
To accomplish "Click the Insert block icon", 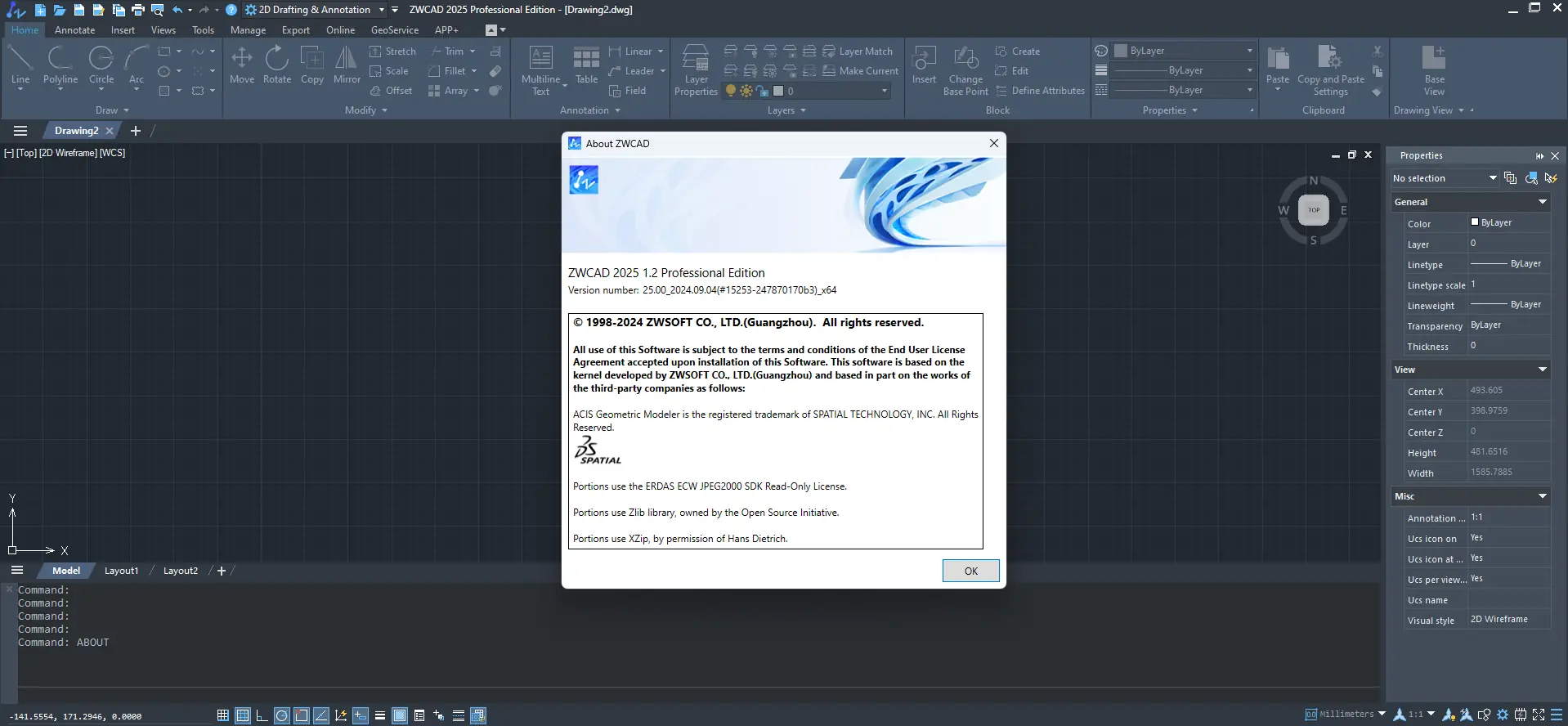I will pos(924,65).
